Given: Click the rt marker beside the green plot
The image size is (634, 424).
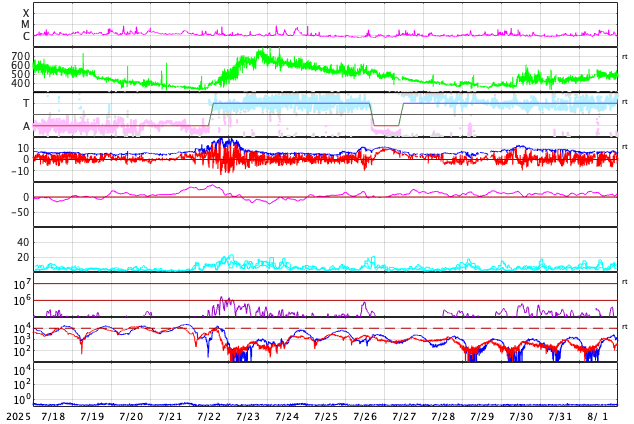Looking at the screenshot, I should click(x=625, y=57).
